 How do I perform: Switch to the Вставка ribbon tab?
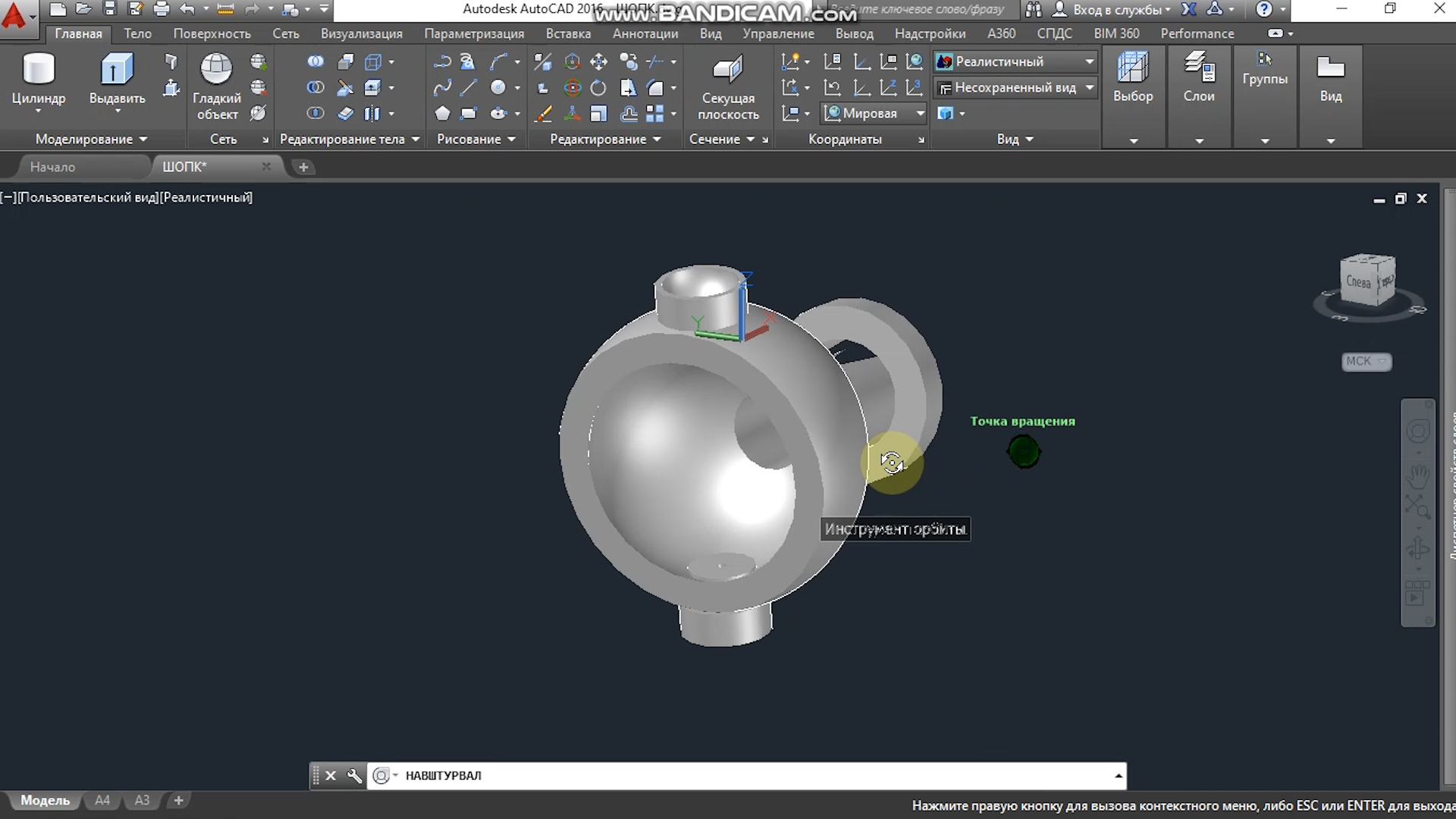pos(568,33)
